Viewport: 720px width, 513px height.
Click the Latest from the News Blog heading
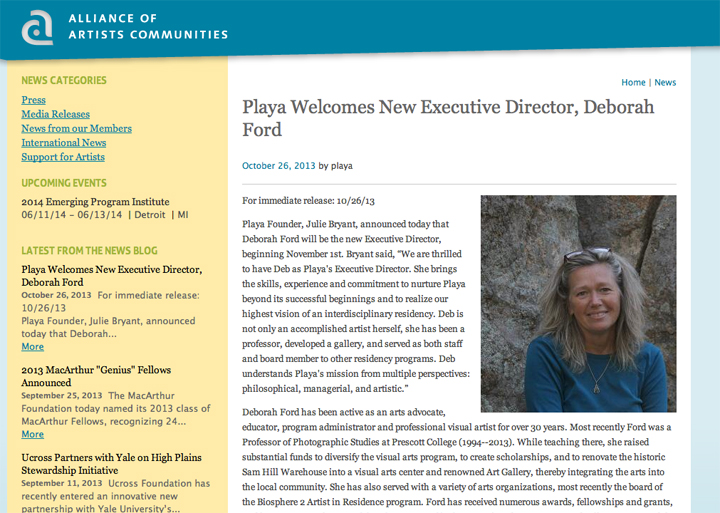tap(90, 251)
